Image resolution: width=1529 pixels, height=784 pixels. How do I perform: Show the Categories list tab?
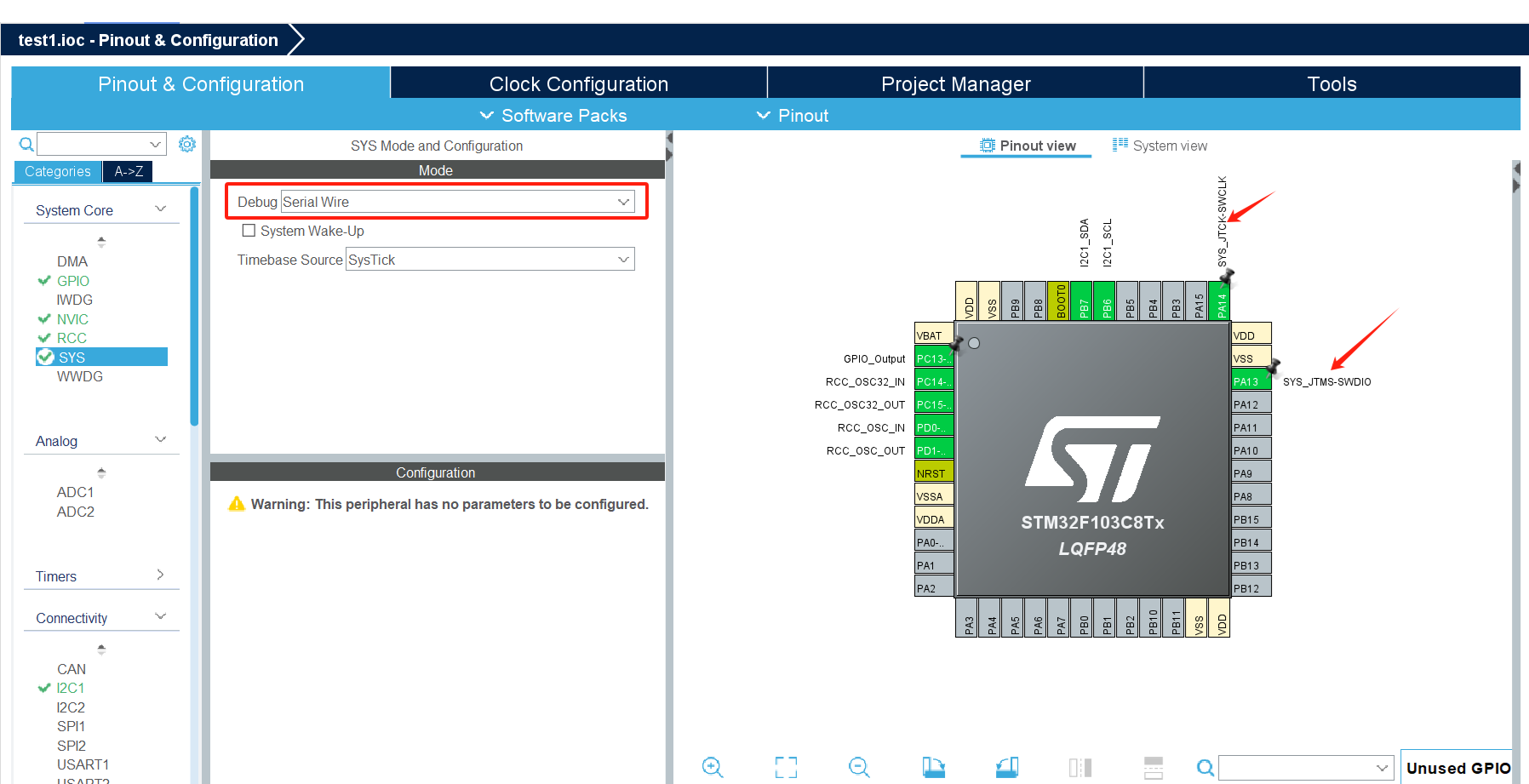click(x=57, y=171)
